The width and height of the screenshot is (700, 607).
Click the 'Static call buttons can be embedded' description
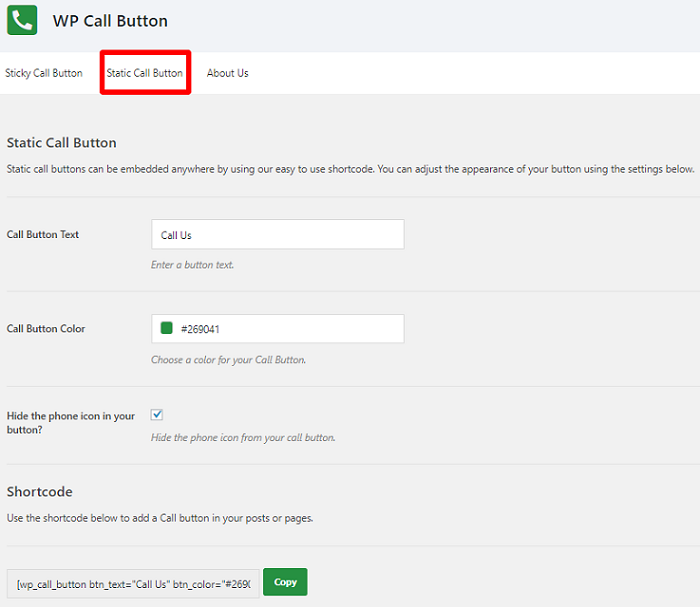pos(350,169)
